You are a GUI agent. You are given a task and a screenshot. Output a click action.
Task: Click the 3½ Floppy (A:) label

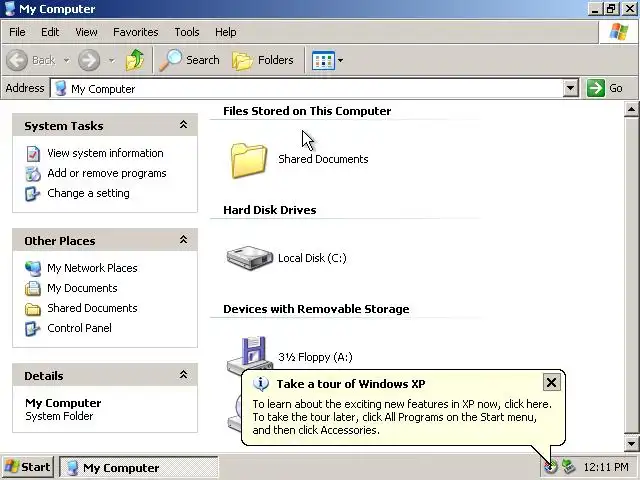(x=315, y=357)
